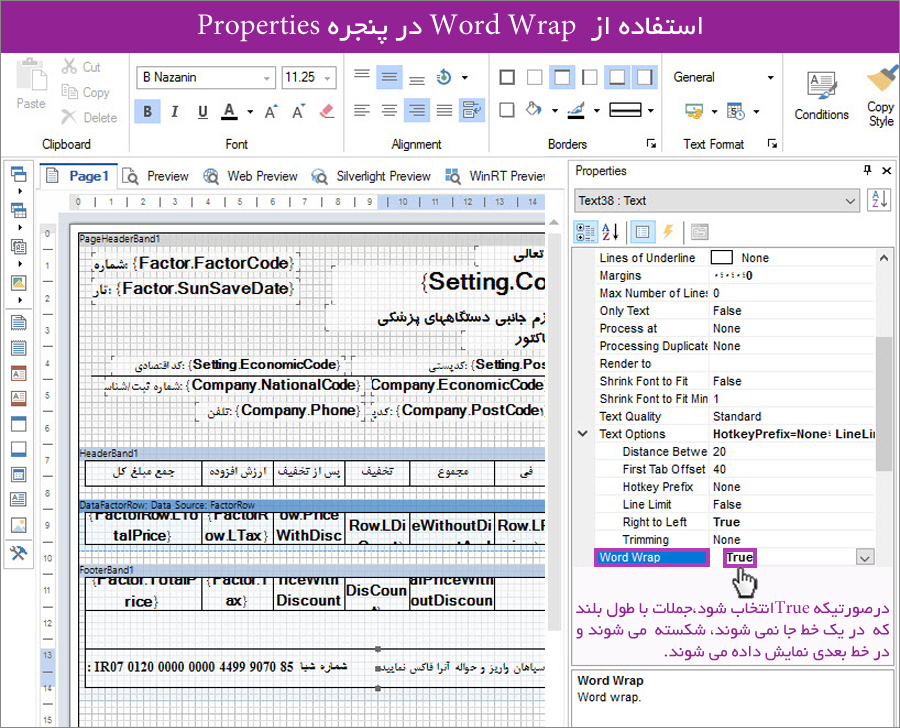Viewport: 900px width, 728px height.
Task: Open the WinRT Preview tab
Action: point(495,176)
